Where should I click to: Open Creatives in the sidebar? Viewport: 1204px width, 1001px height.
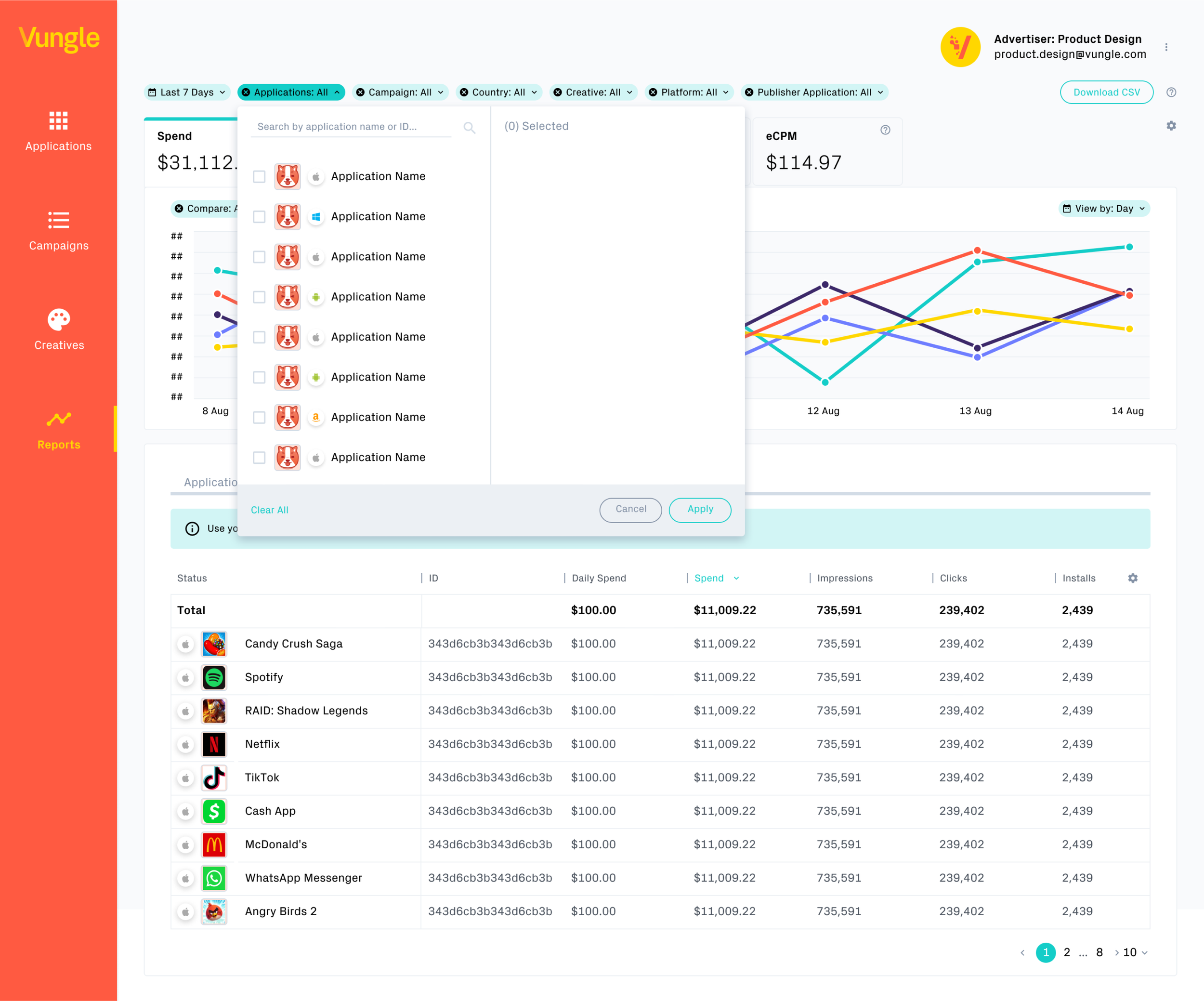tap(58, 329)
